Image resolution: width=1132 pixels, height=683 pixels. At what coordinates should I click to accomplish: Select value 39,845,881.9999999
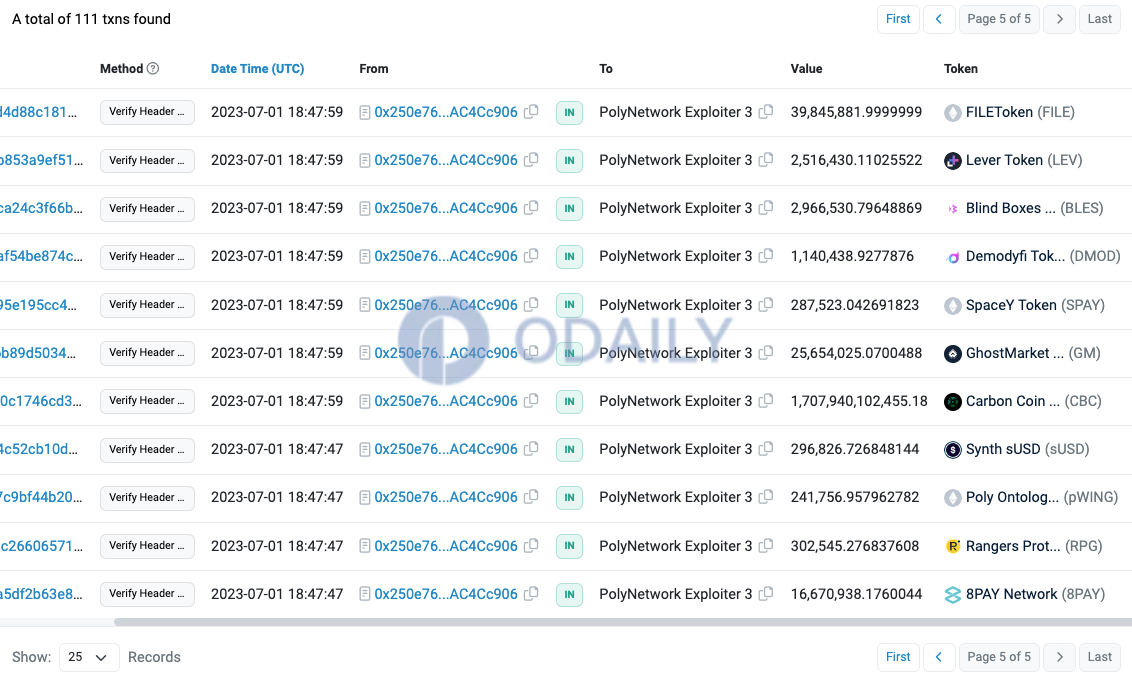(x=856, y=112)
